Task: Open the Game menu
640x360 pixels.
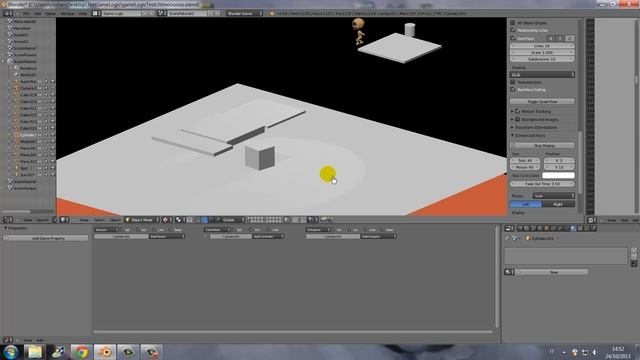Action: (x=51, y=13)
